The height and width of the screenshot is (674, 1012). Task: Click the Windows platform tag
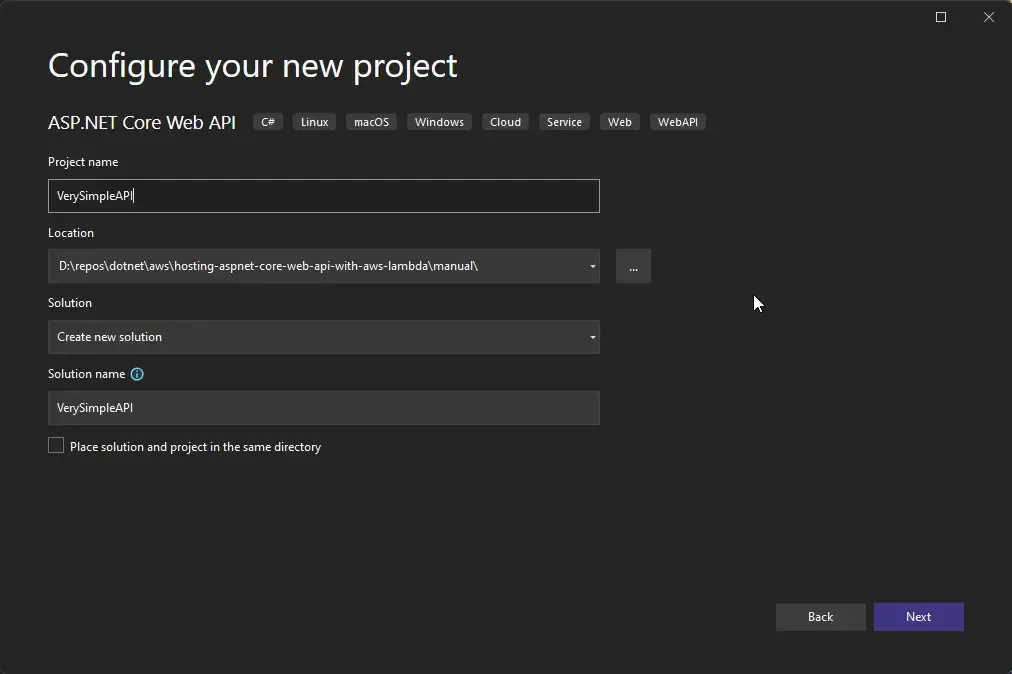pos(439,121)
